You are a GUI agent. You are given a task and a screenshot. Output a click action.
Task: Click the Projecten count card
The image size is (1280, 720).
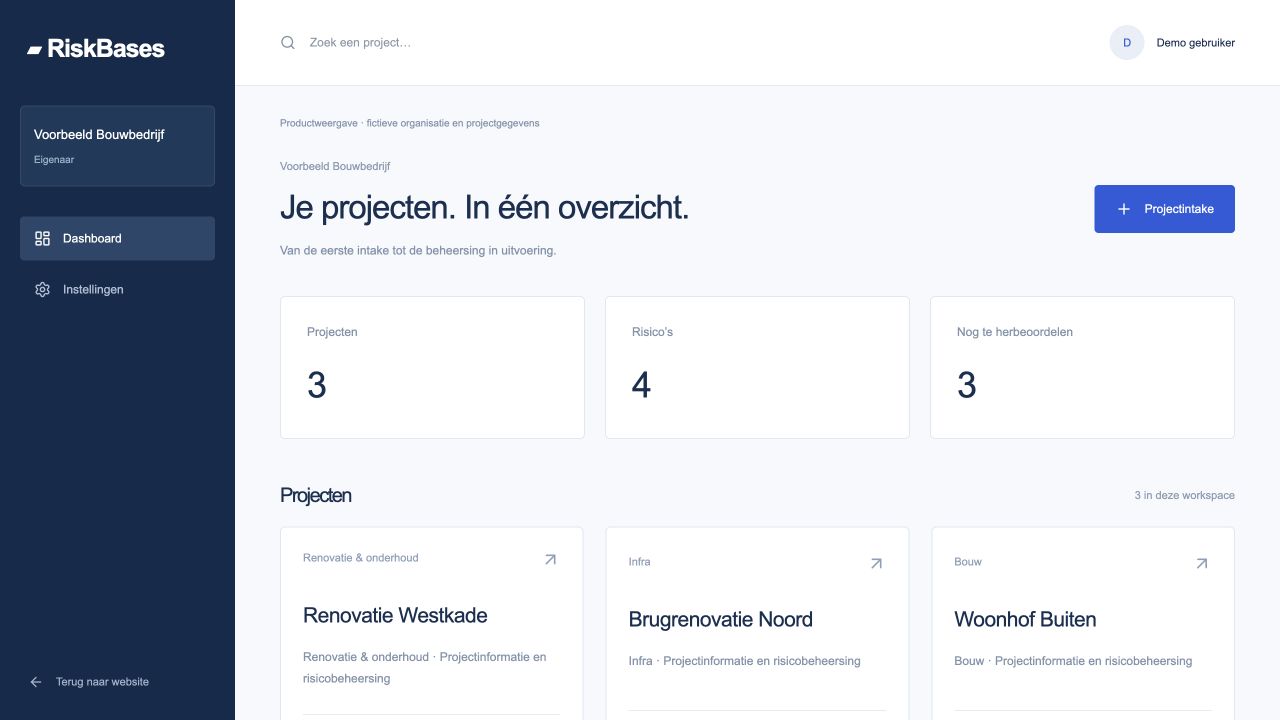click(x=432, y=367)
